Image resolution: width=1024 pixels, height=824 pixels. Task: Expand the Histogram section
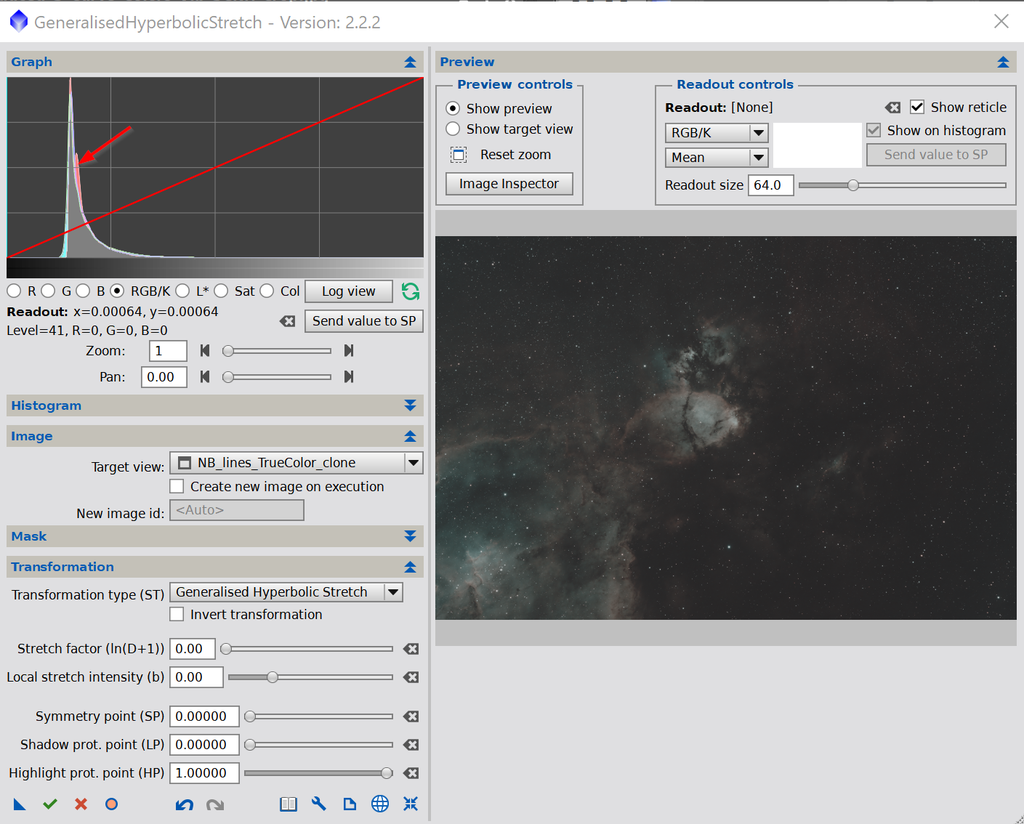(x=410, y=405)
